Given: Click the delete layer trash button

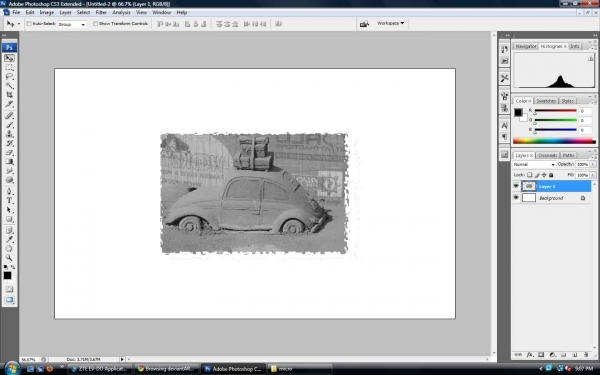Looking at the screenshot, I should (x=585, y=355).
